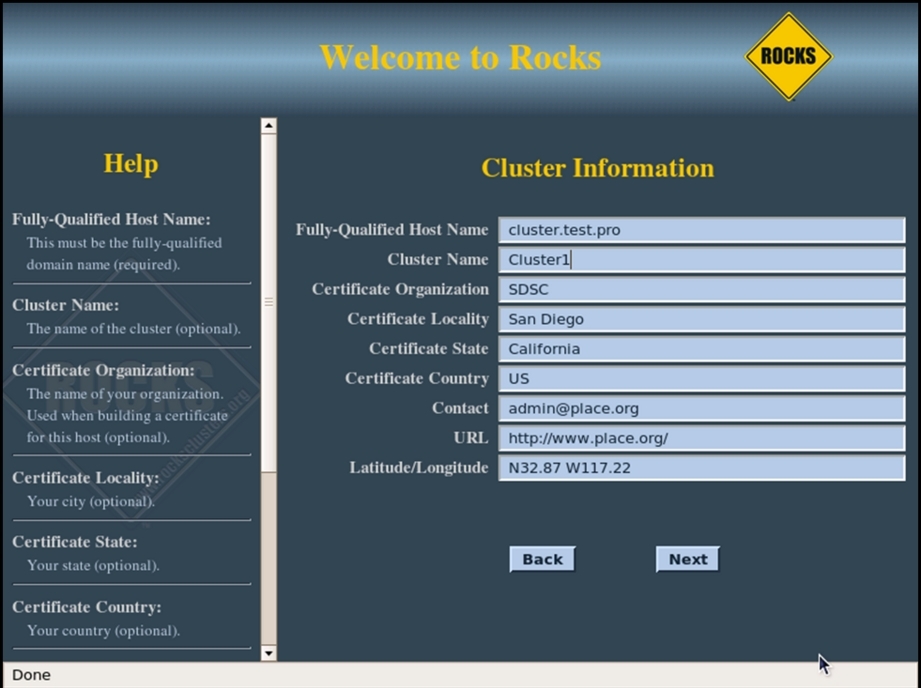Click the 'Welcome to Rocks' title
Image resolution: width=921 pixels, height=688 pixels.
[x=460, y=58]
